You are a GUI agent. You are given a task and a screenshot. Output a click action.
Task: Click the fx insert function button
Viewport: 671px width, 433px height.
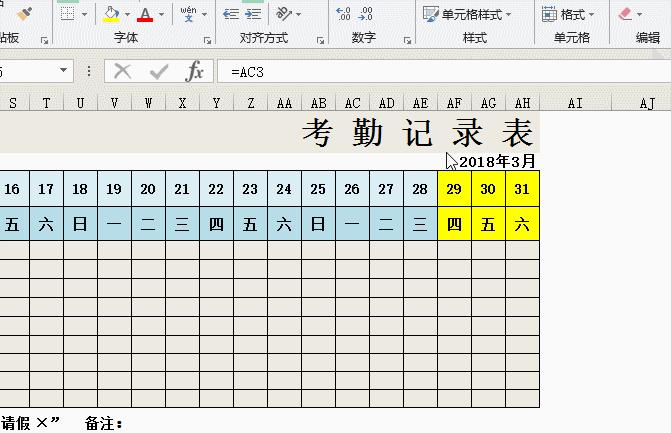click(x=195, y=71)
